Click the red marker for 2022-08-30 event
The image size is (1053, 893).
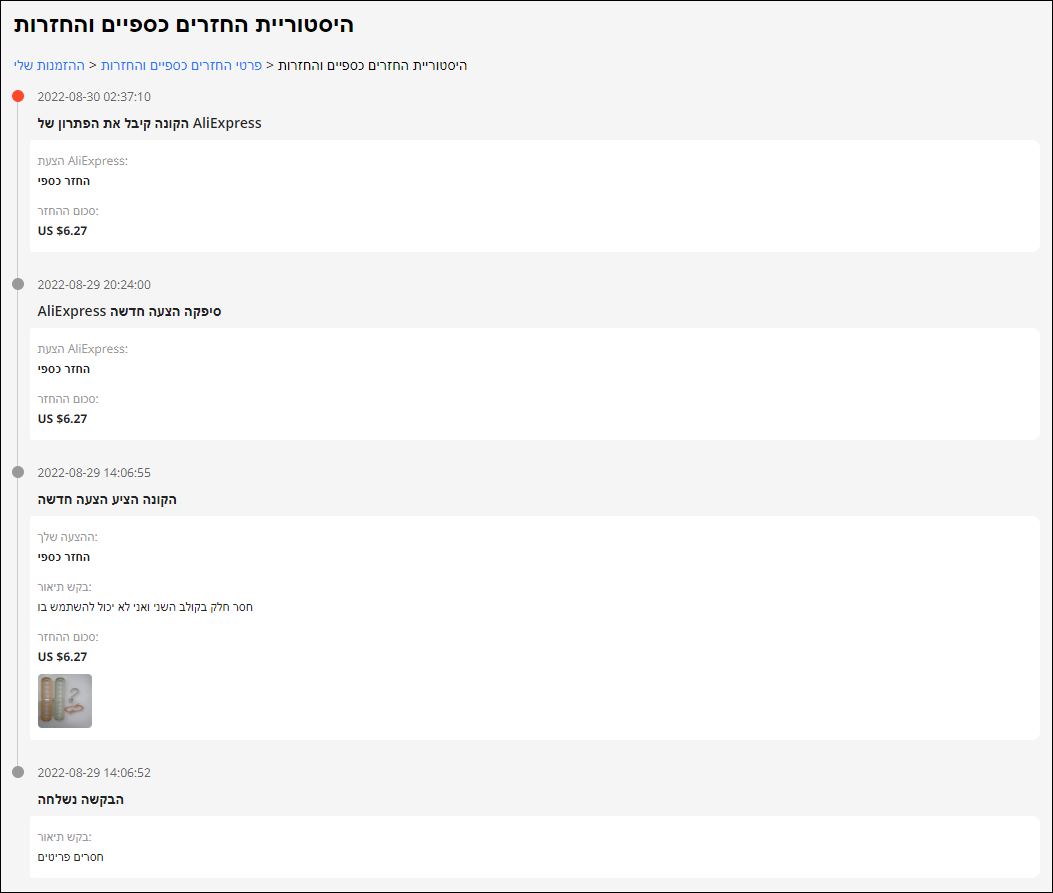click(18, 96)
